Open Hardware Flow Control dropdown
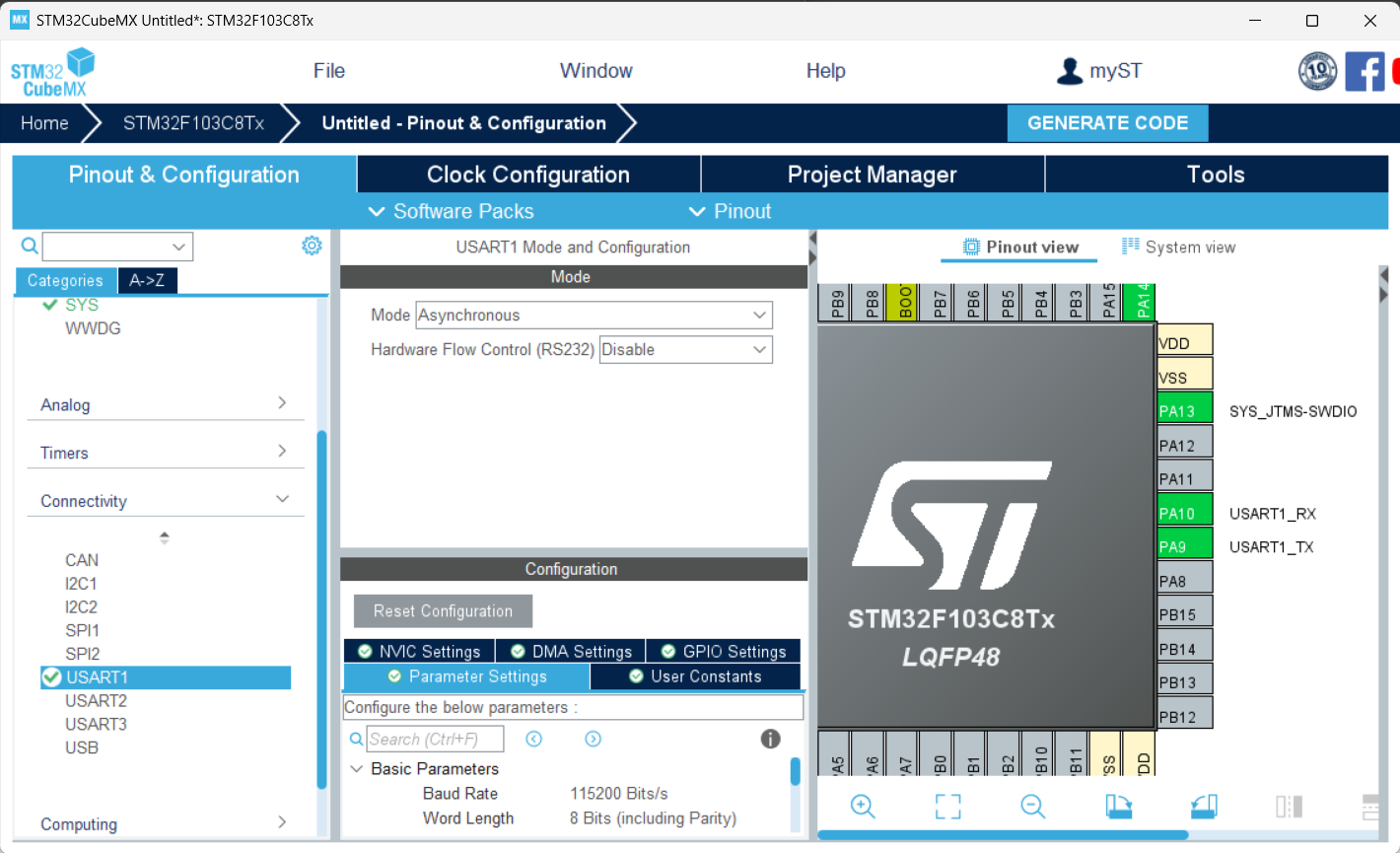1400x853 pixels. click(685, 349)
